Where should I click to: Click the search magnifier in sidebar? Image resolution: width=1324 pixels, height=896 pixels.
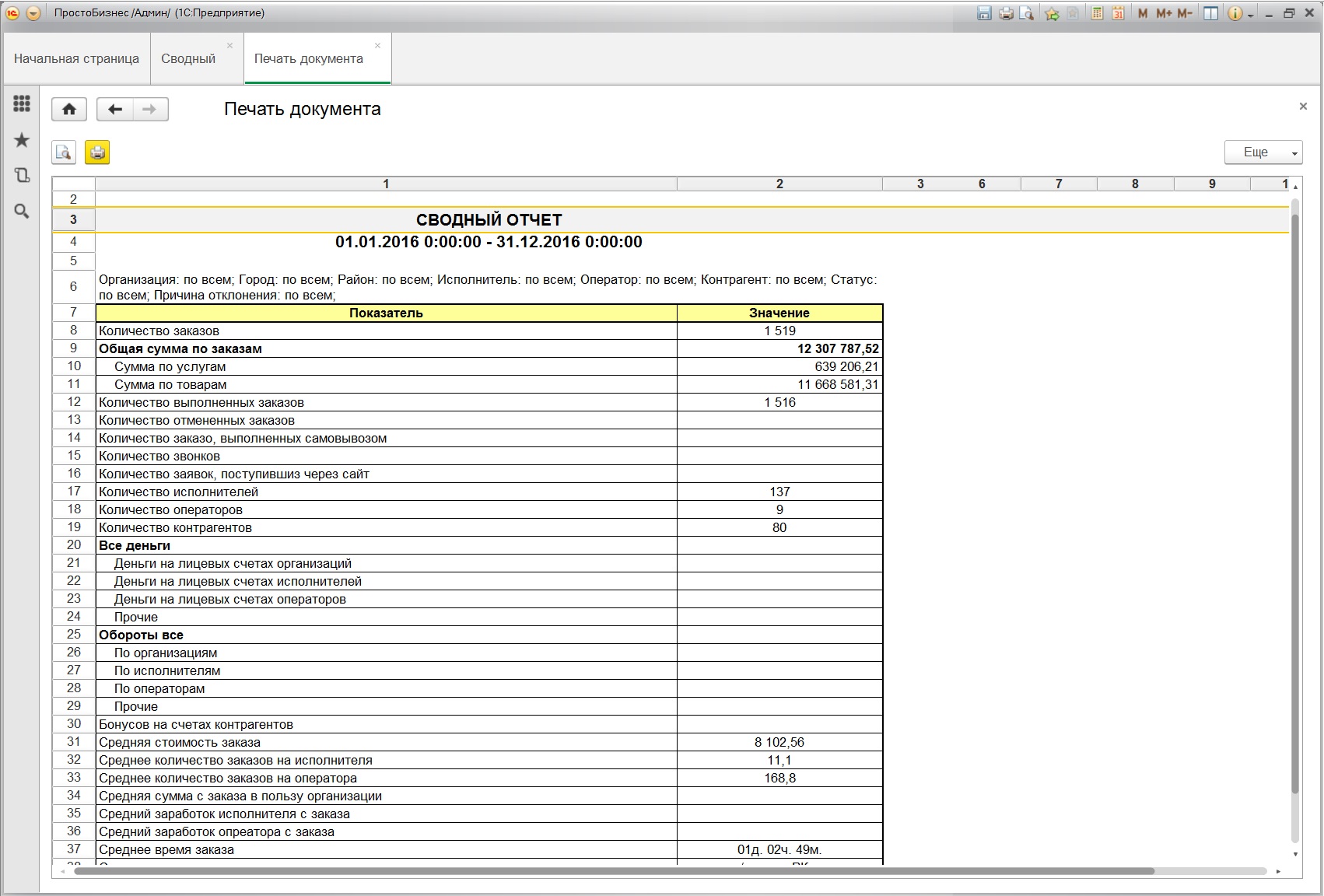point(22,212)
